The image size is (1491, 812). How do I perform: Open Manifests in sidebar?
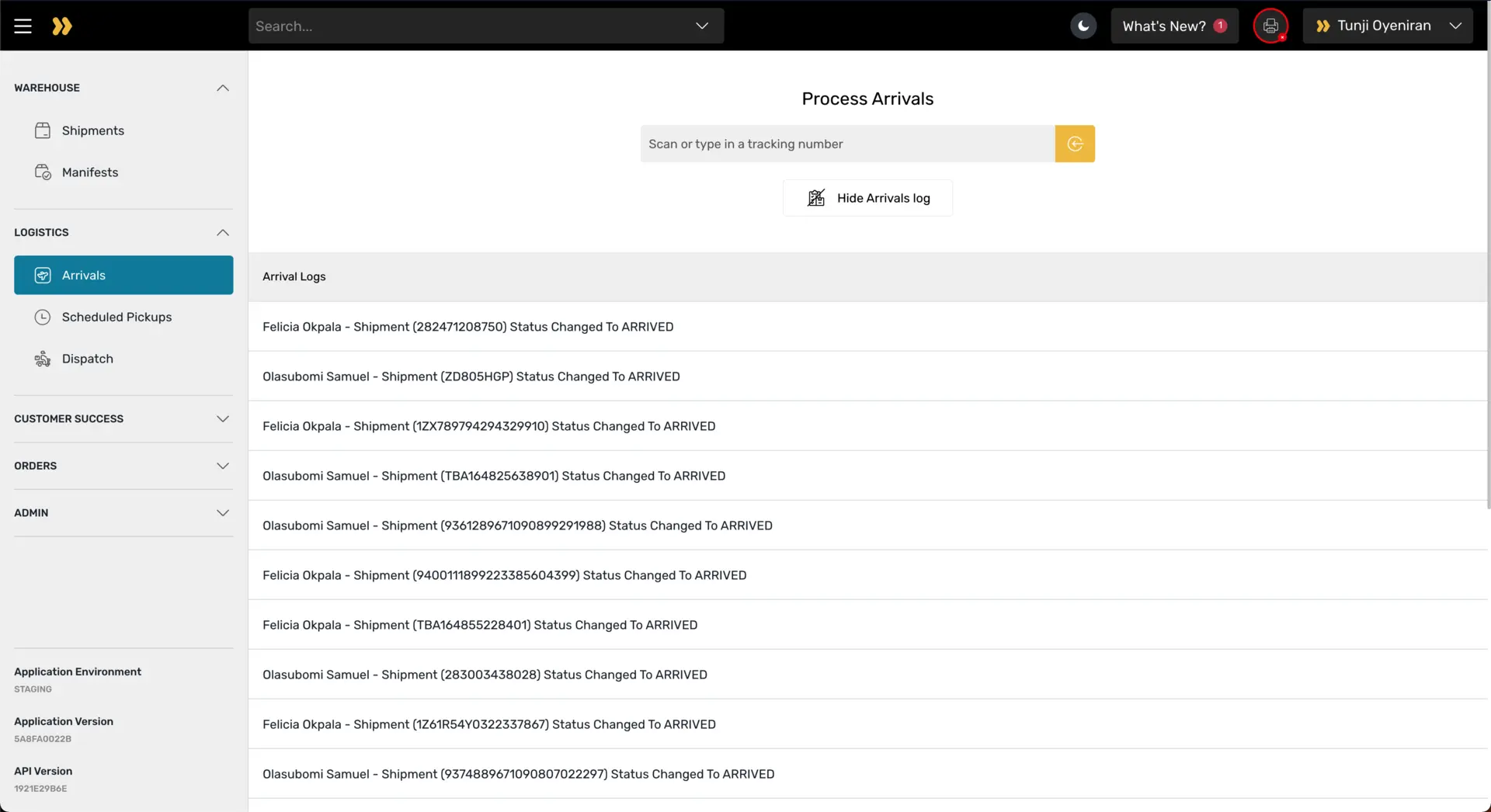click(x=123, y=172)
